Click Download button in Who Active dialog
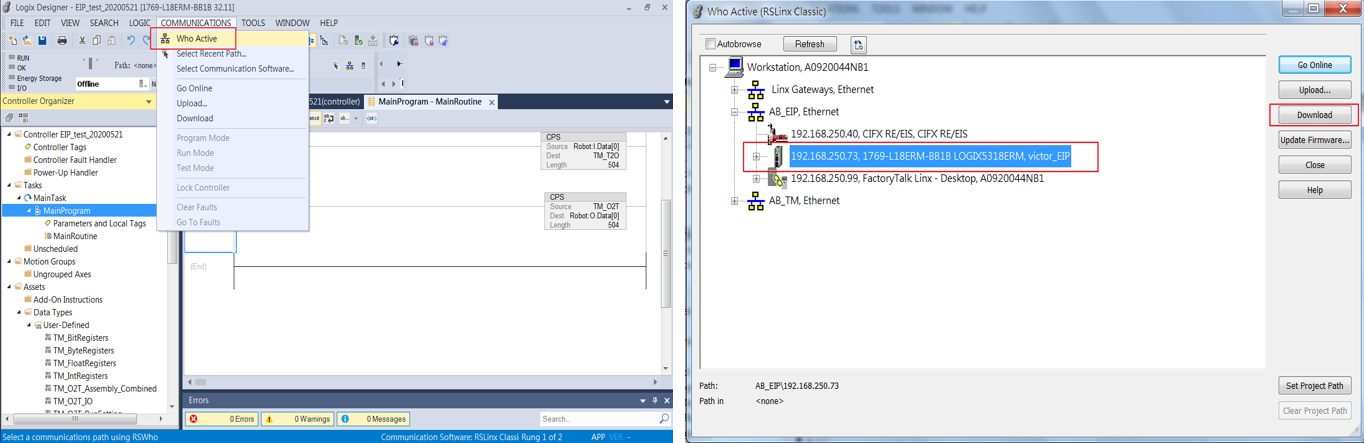1364x443 pixels. click(1314, 115)
